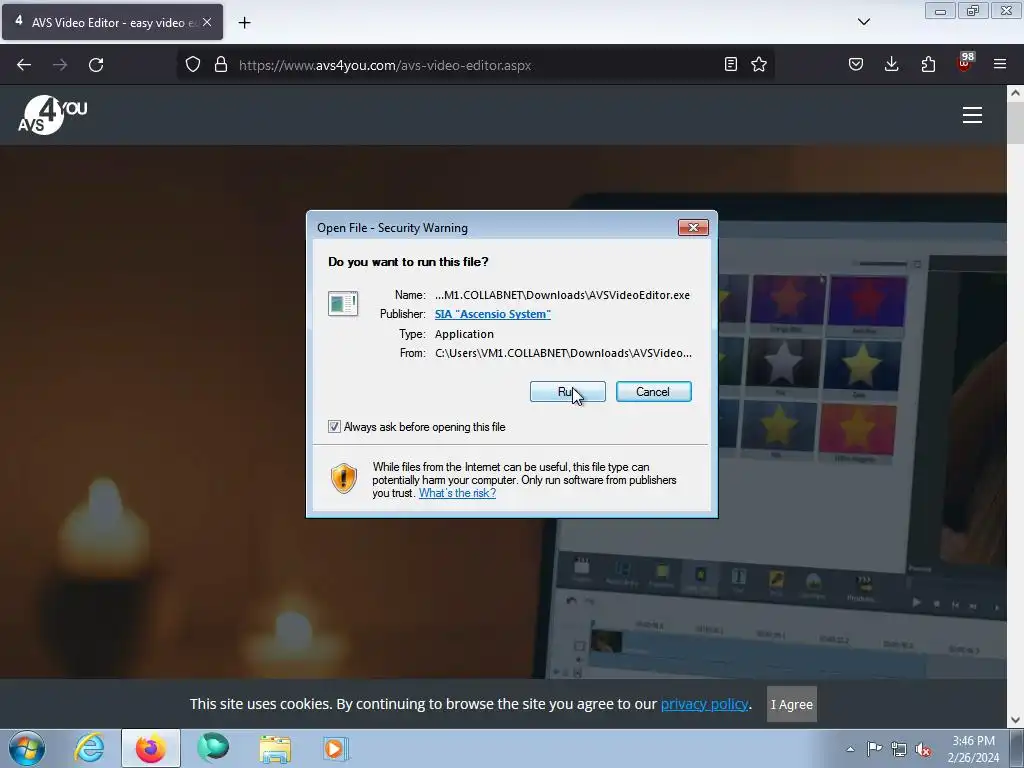Open the AVS4YOU site hamburger menu
Image resolution: width=1024 pixels, height=768 pixels.
click(x=972, y=115)
